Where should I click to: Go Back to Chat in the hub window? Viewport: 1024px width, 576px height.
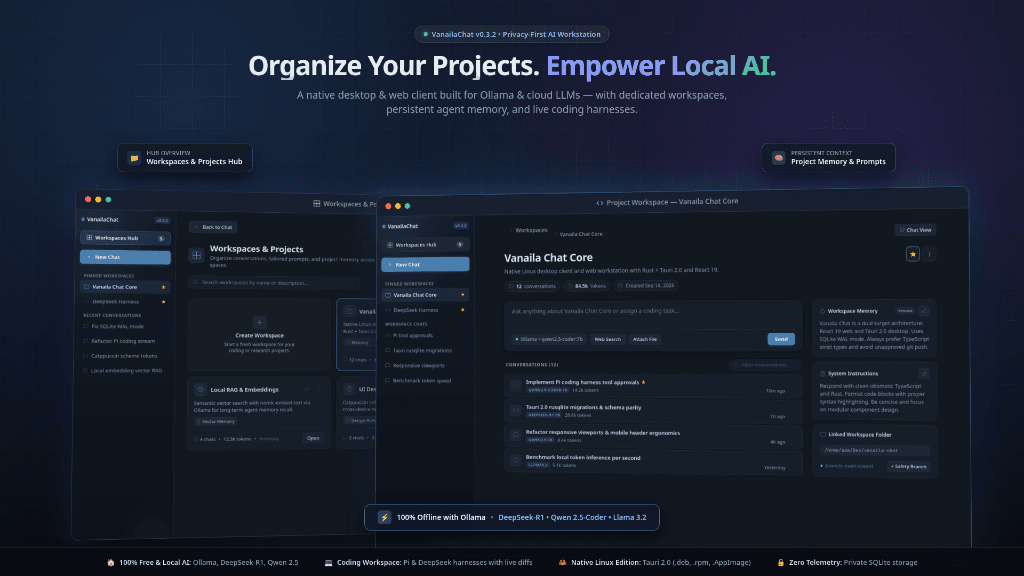click(x=214, y=227)
